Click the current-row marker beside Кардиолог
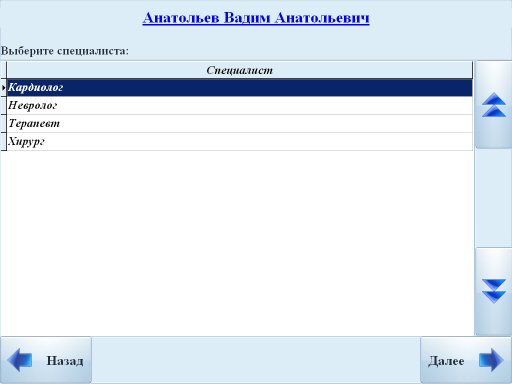 click(4, 88)
